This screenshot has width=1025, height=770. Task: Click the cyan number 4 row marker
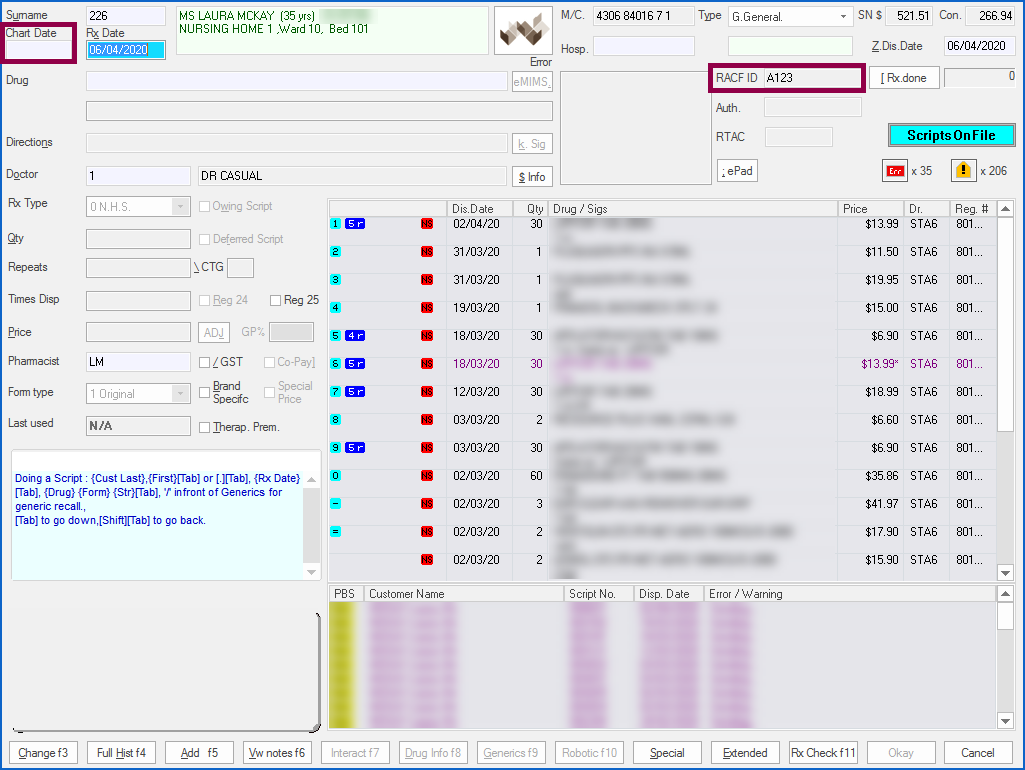click(336, 308)
